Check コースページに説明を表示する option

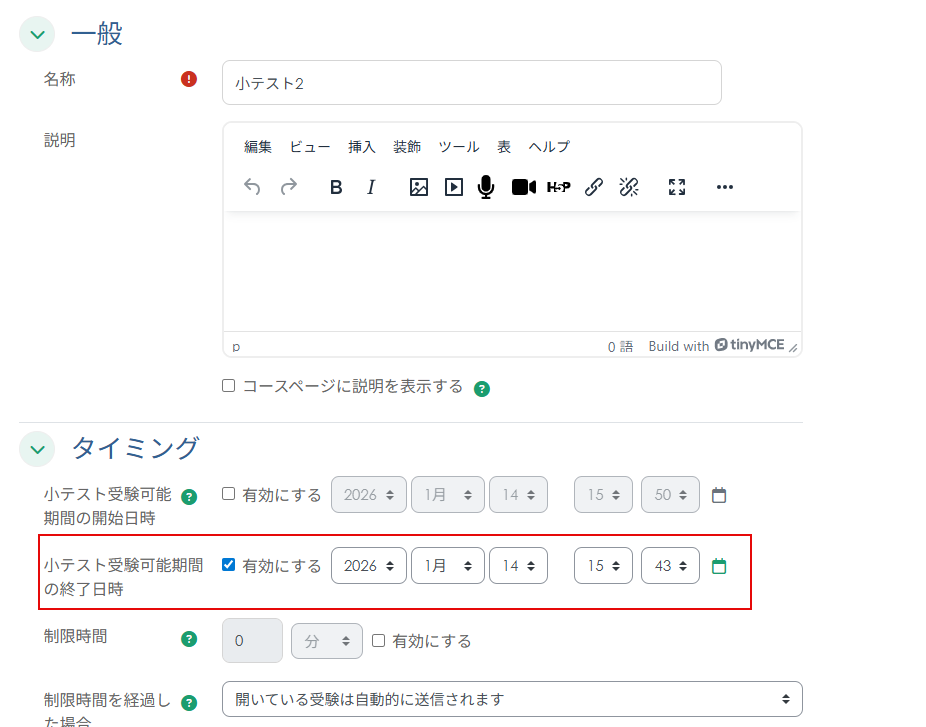pos(228,385)
